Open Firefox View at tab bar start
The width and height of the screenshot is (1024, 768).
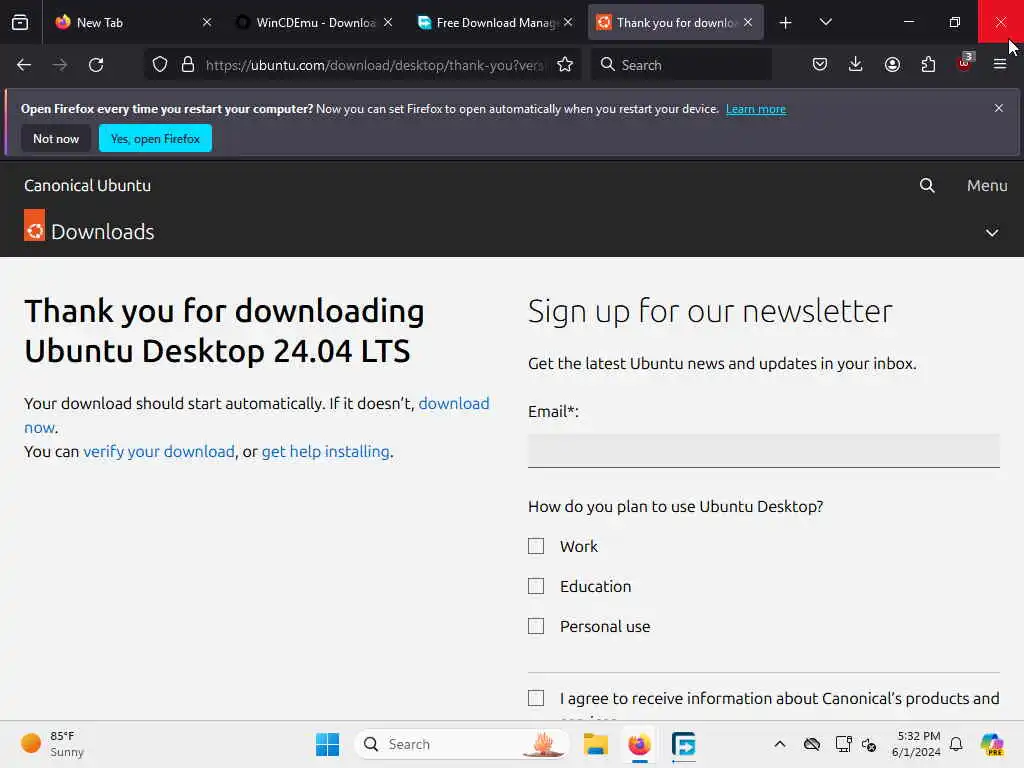click(x=20, y=22)
